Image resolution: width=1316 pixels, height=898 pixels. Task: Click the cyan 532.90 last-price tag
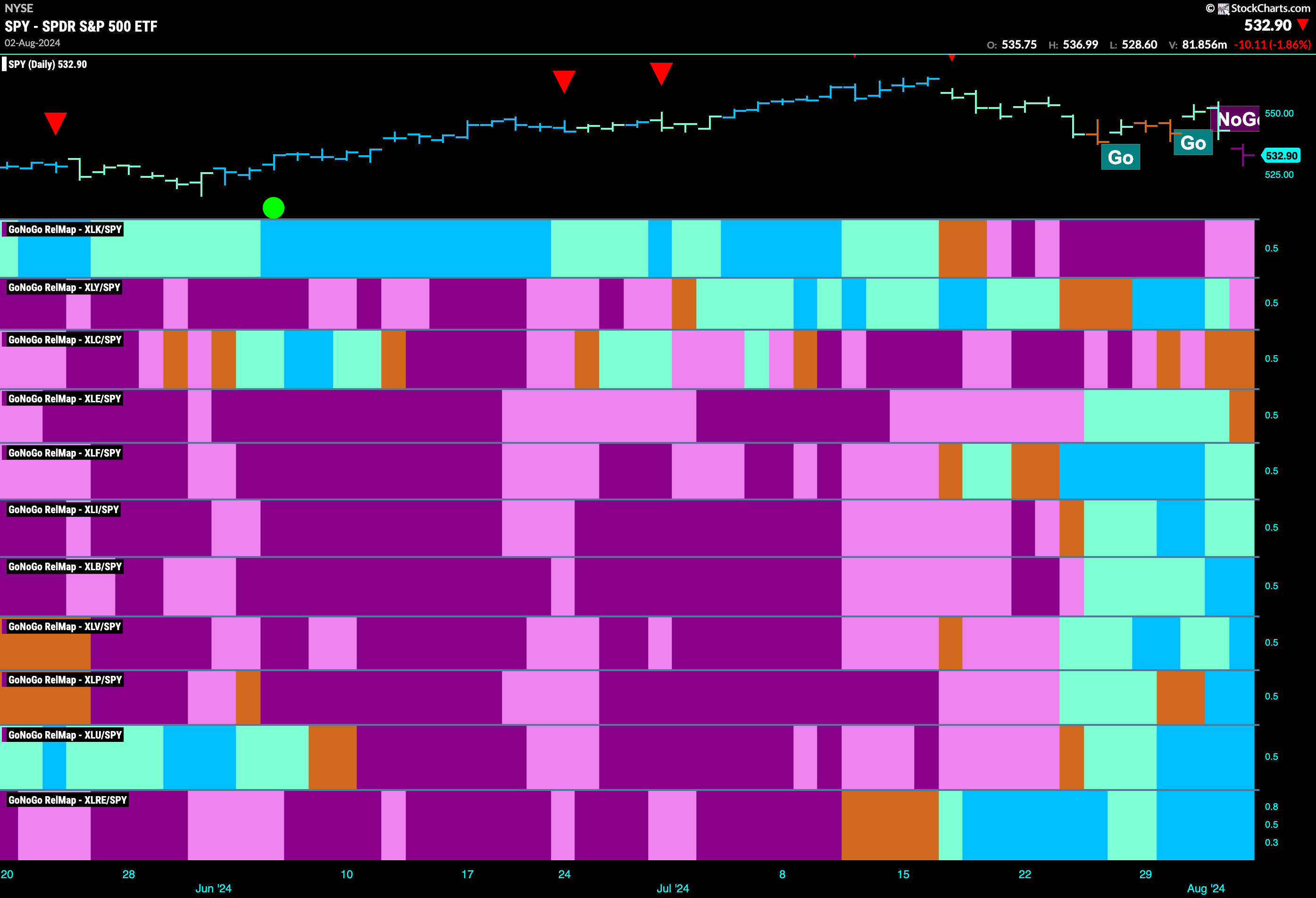tap(1281, 156)
